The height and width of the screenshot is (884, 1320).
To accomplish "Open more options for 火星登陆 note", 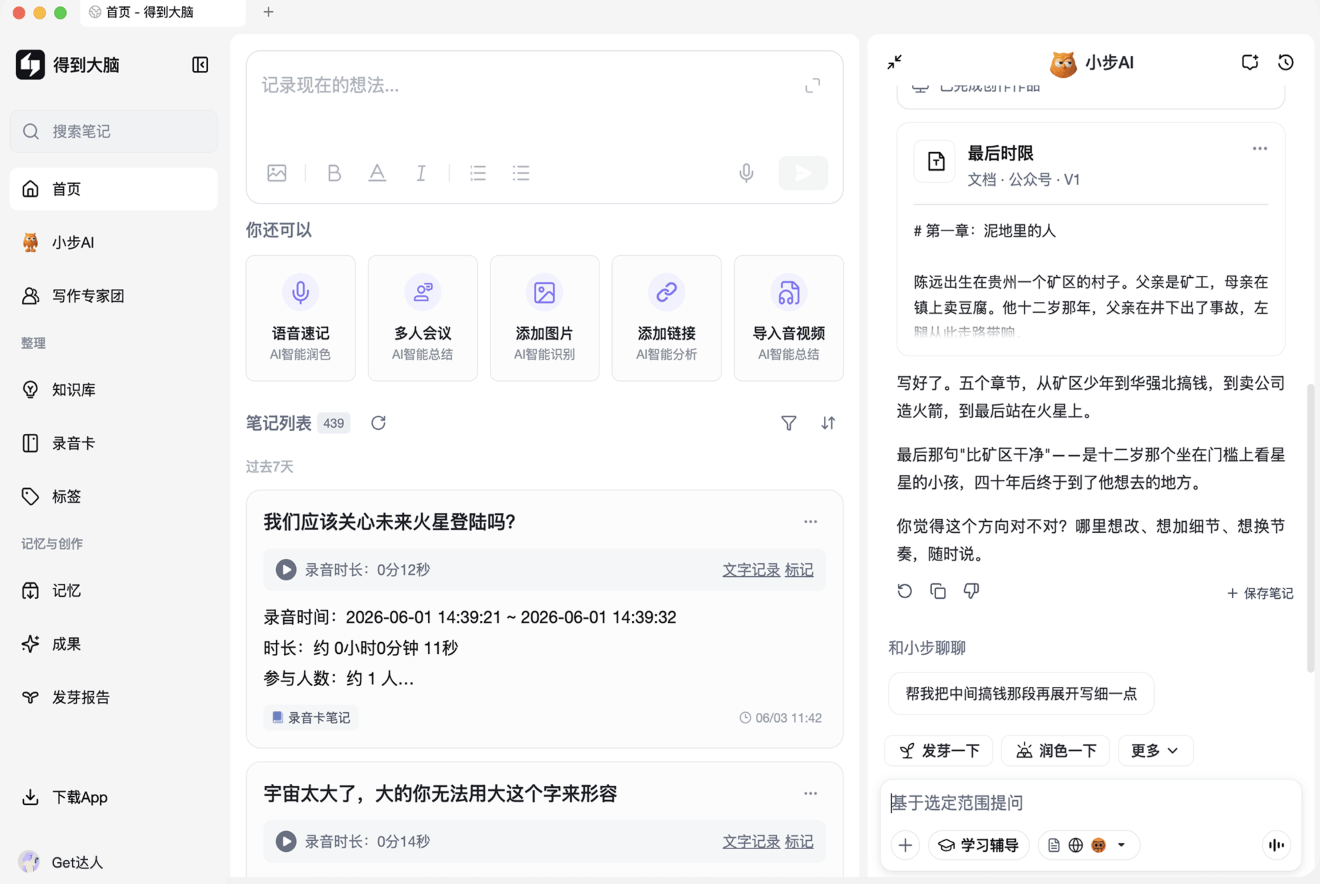I will (x=811, y=522).
